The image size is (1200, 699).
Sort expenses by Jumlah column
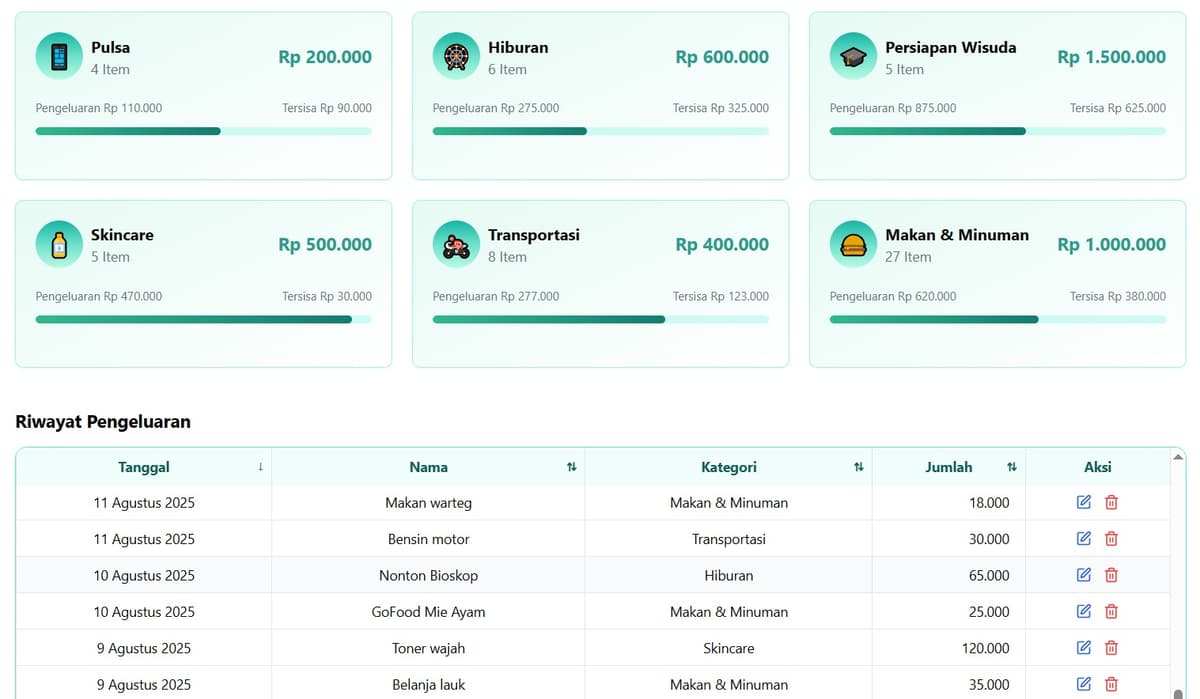1011,467
